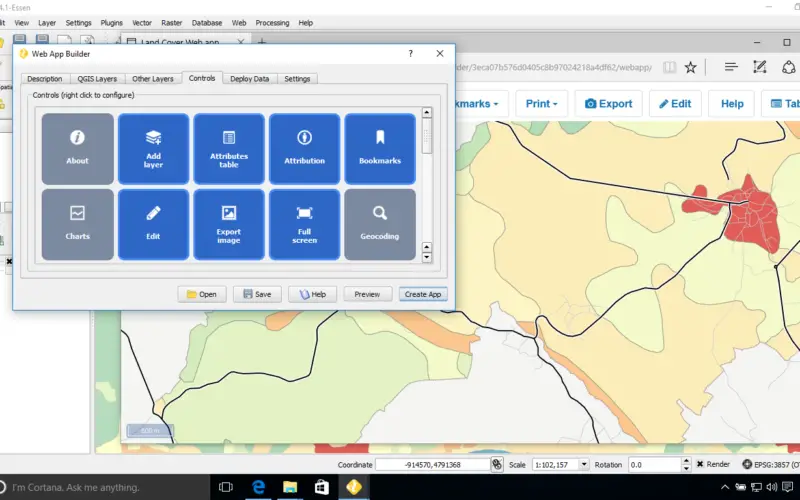Viewport: 800px width, 500px height.
Task: Open the Plugins menu
Action: 111,23
